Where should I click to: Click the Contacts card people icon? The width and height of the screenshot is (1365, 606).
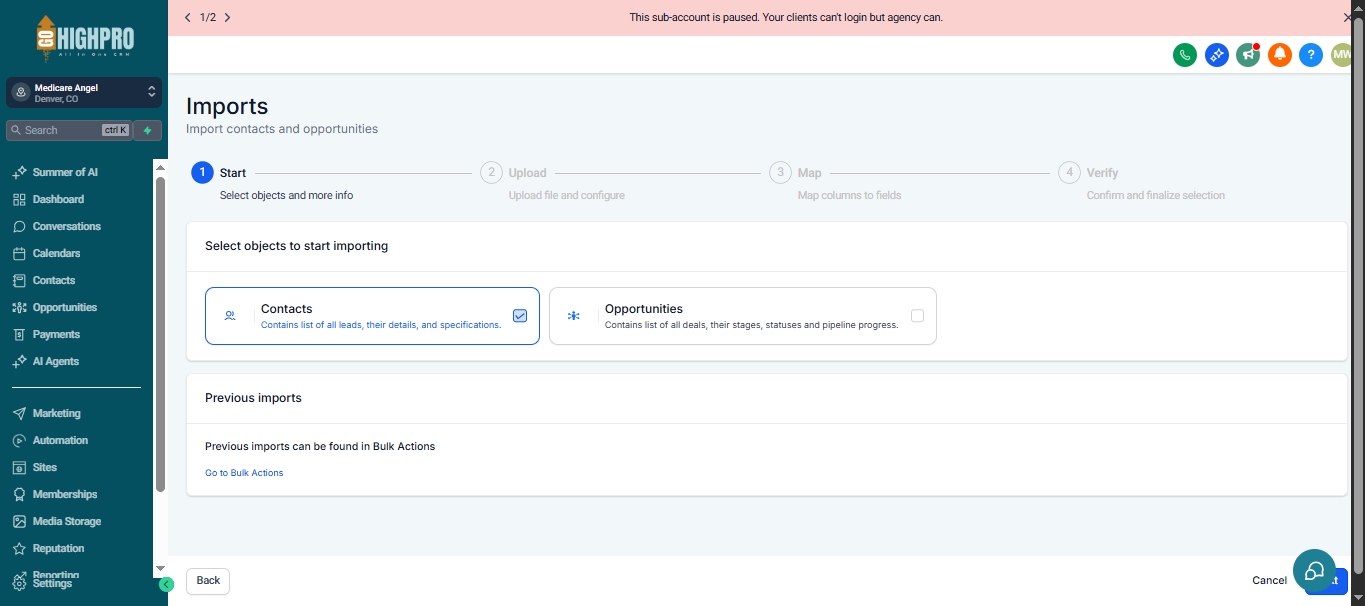tap(230, 316)
